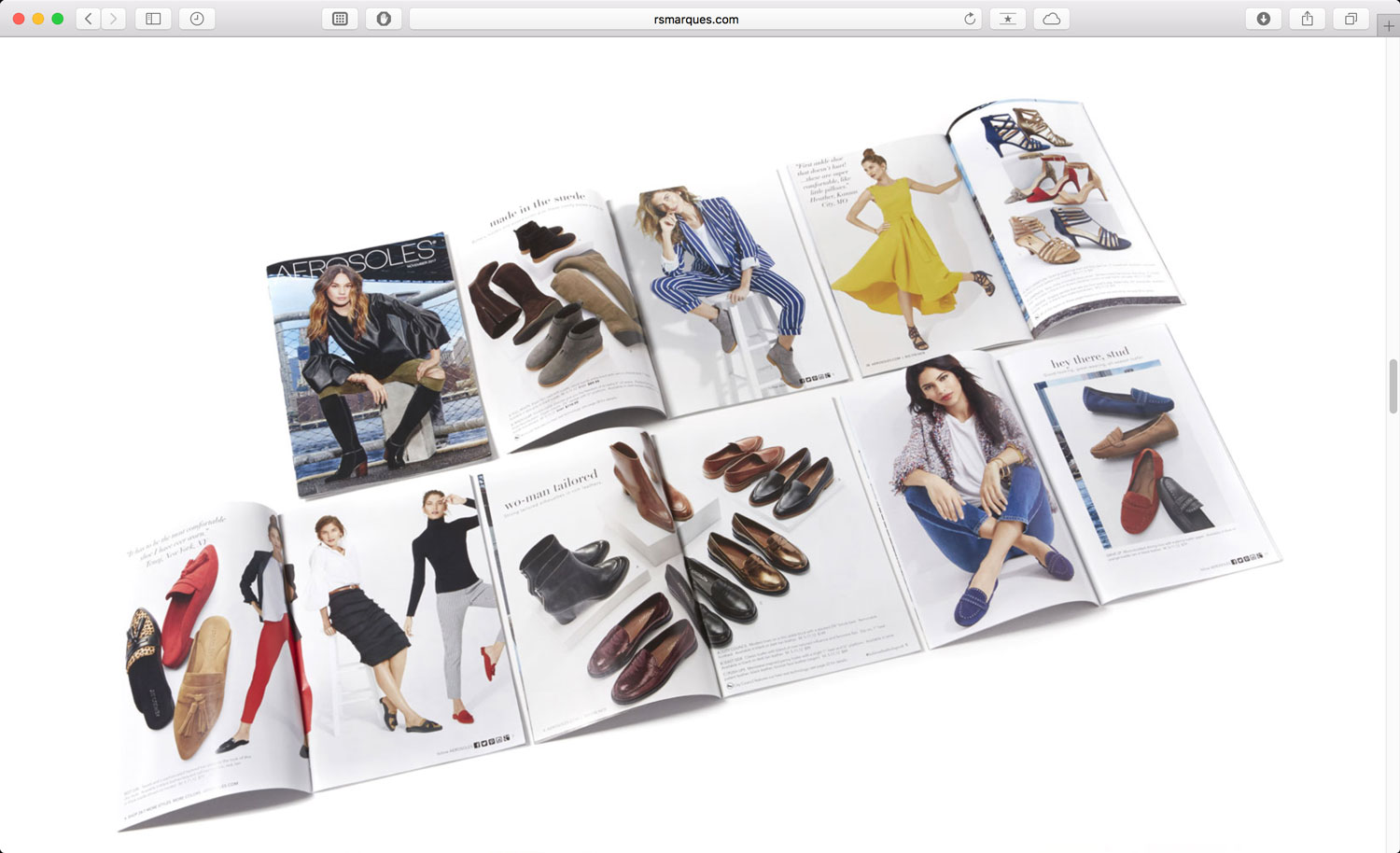Enter full screen with the green button
The height and width of the screenshot is (853, 1400).
point(58,19)
